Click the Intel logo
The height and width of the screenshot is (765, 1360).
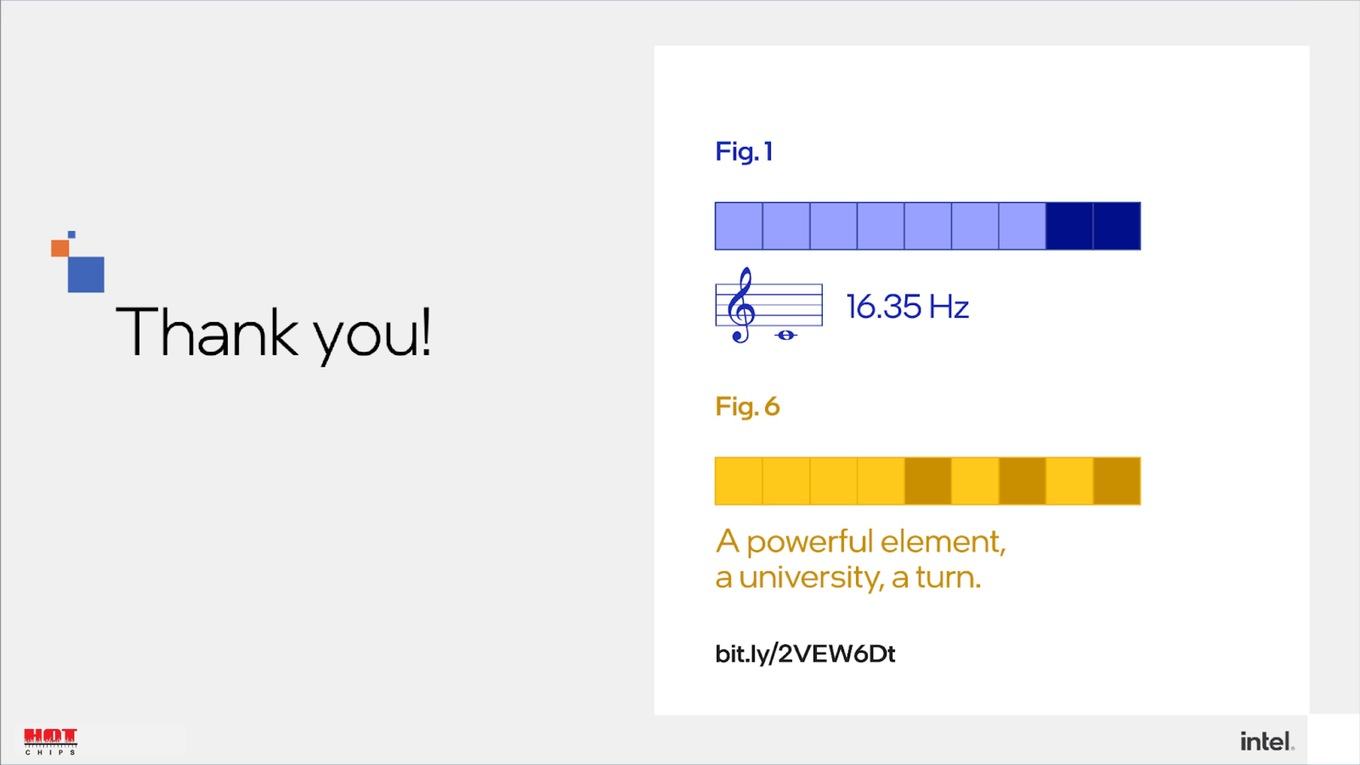coord(1267,741)
